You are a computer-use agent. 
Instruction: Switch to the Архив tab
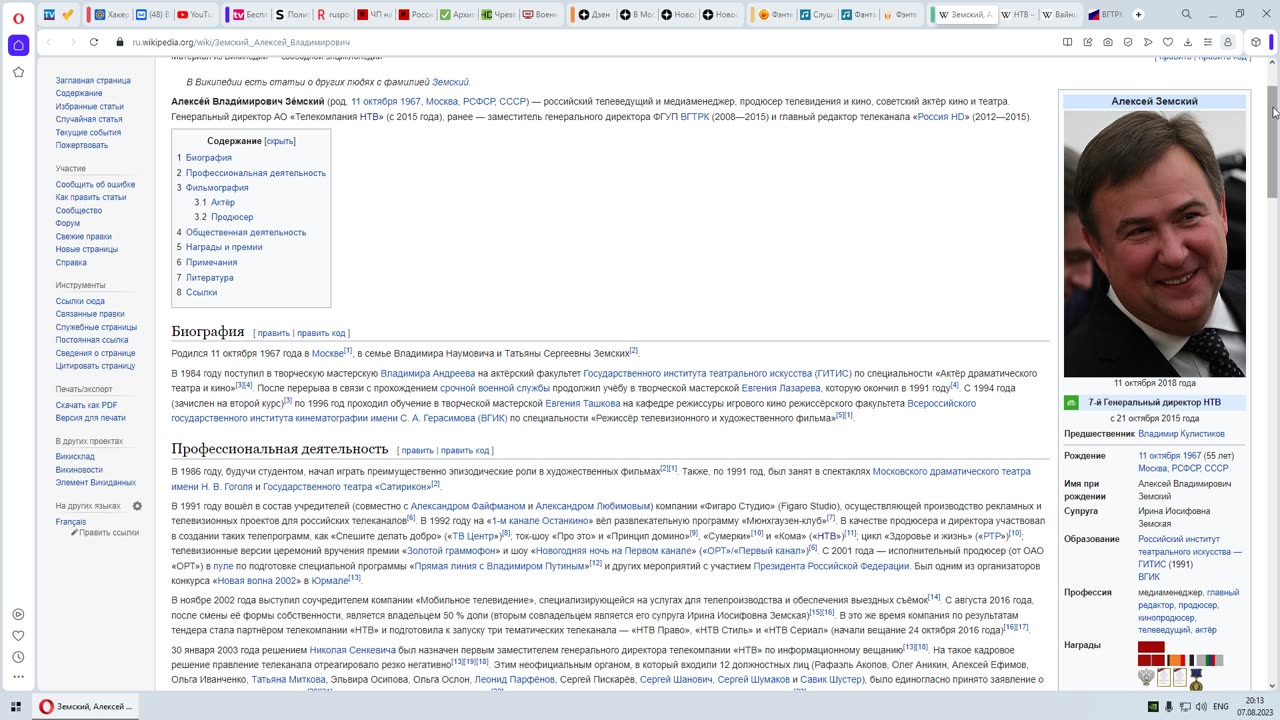pos(457,15)
